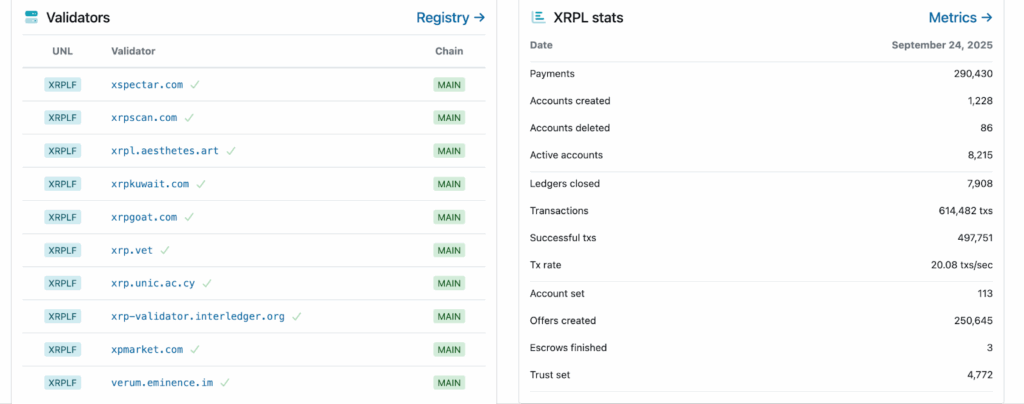Click the Validator column header

pyautogui.click(x=133, y=51)
